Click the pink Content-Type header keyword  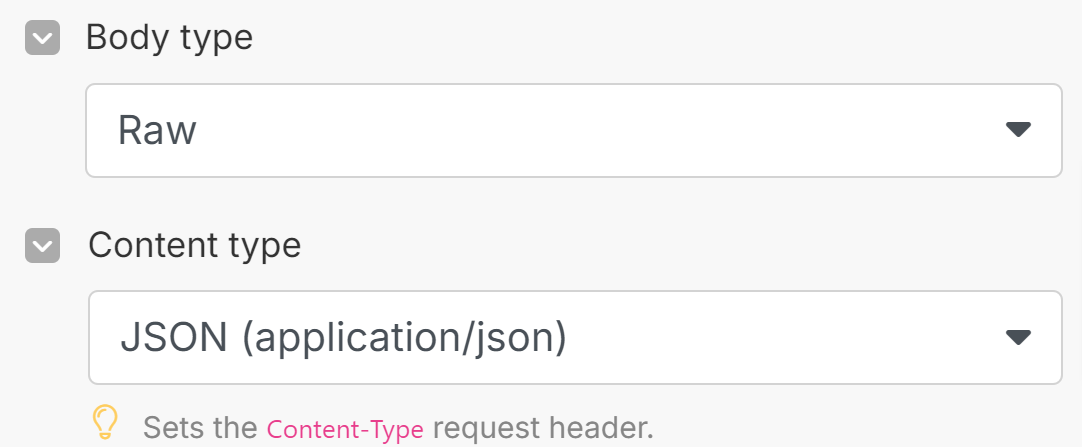[x=345, y=429]
